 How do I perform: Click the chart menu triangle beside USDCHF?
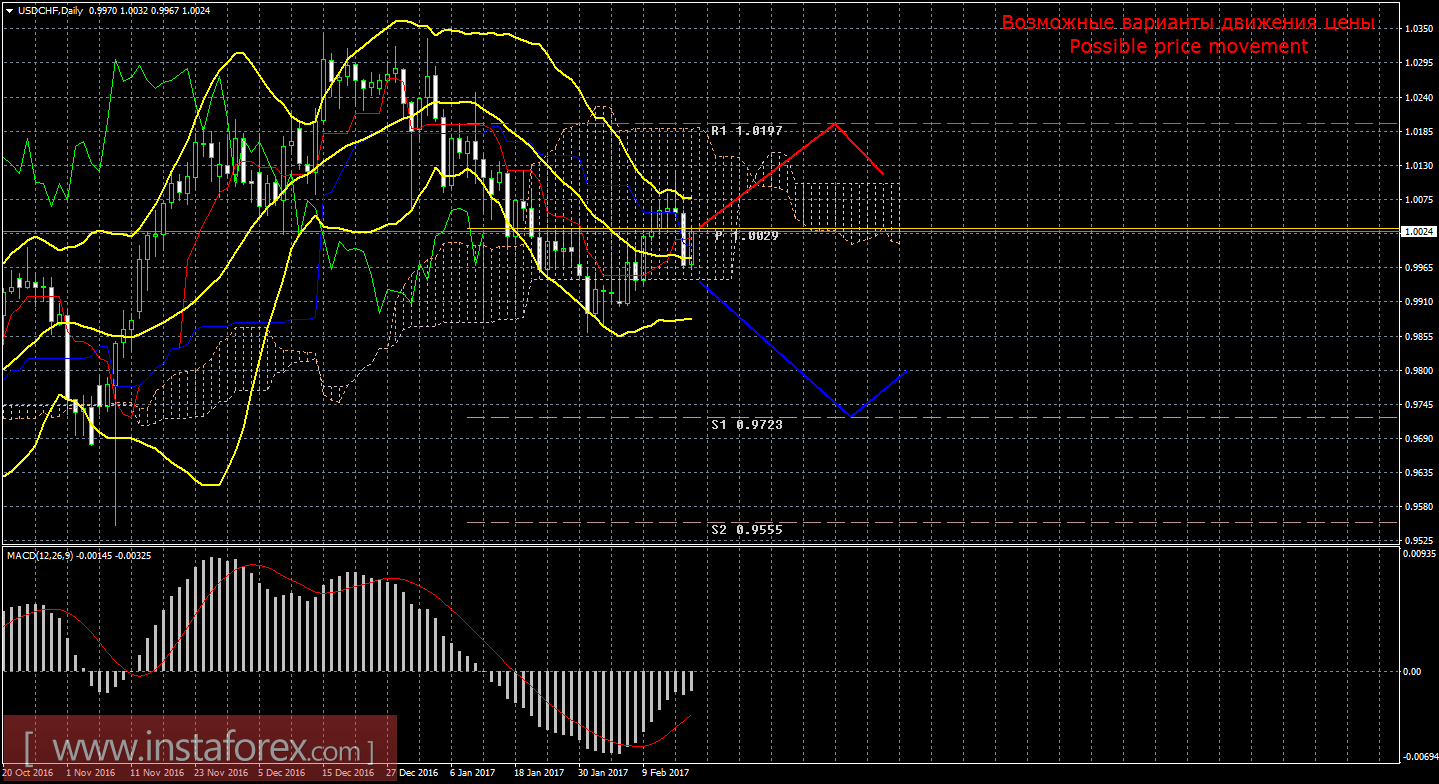click(9, 10)
